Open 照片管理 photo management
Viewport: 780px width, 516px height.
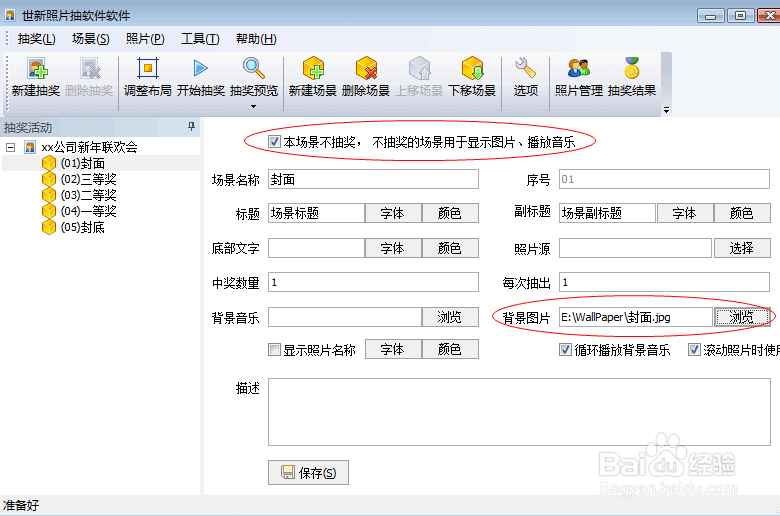[579, 77]
